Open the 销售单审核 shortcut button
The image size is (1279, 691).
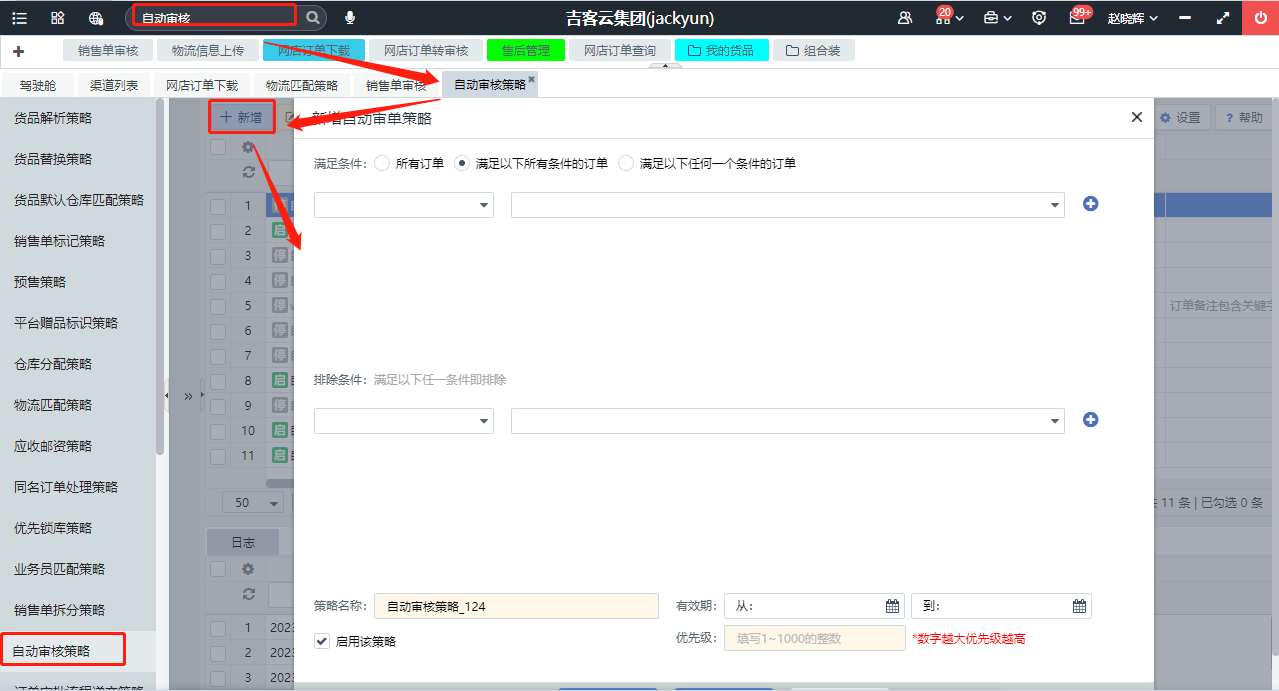[108, 50]
